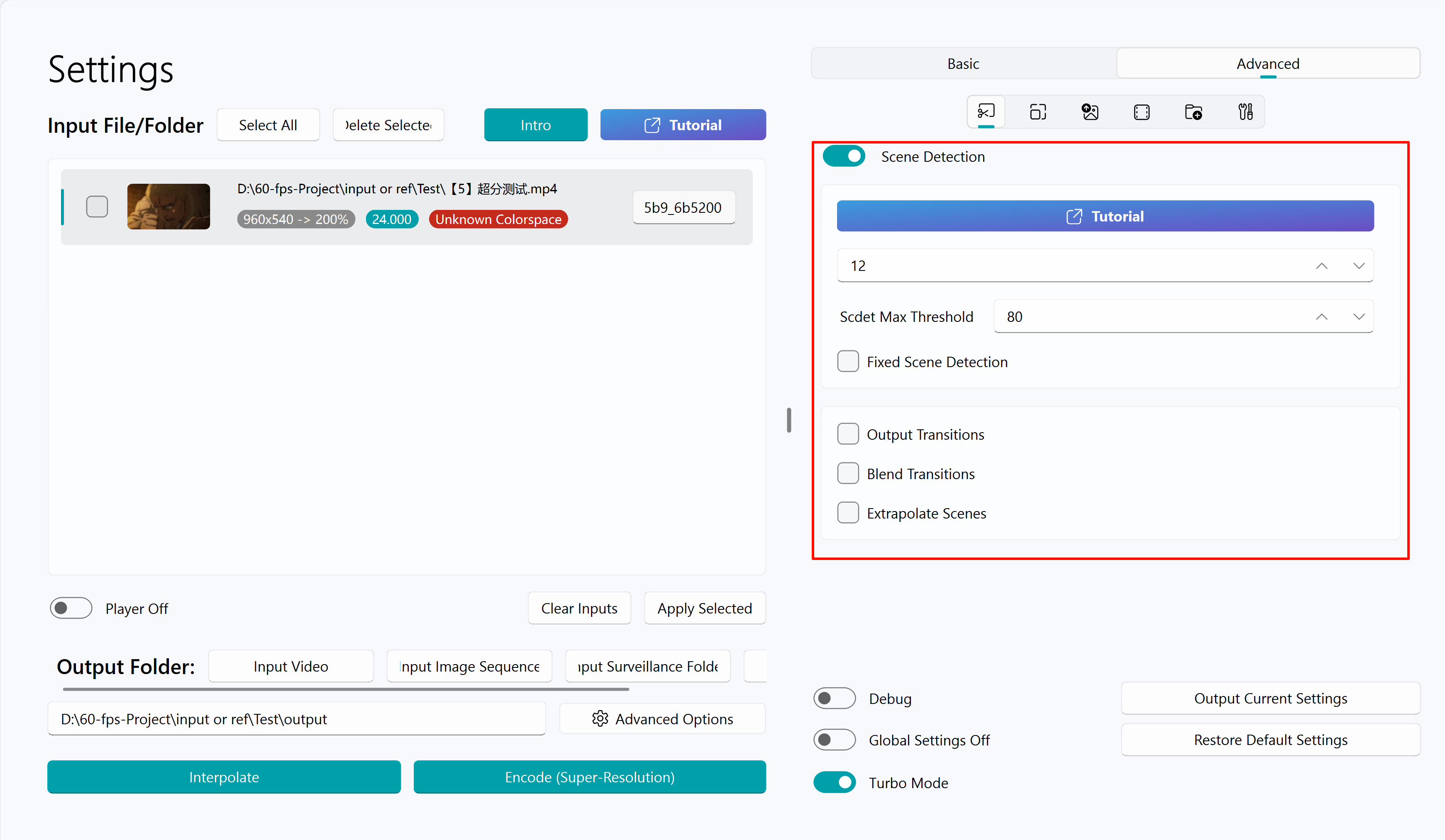Select the Input Image Sequence tab
This screenshot has width=1445, height=840.
pos(470,666)
